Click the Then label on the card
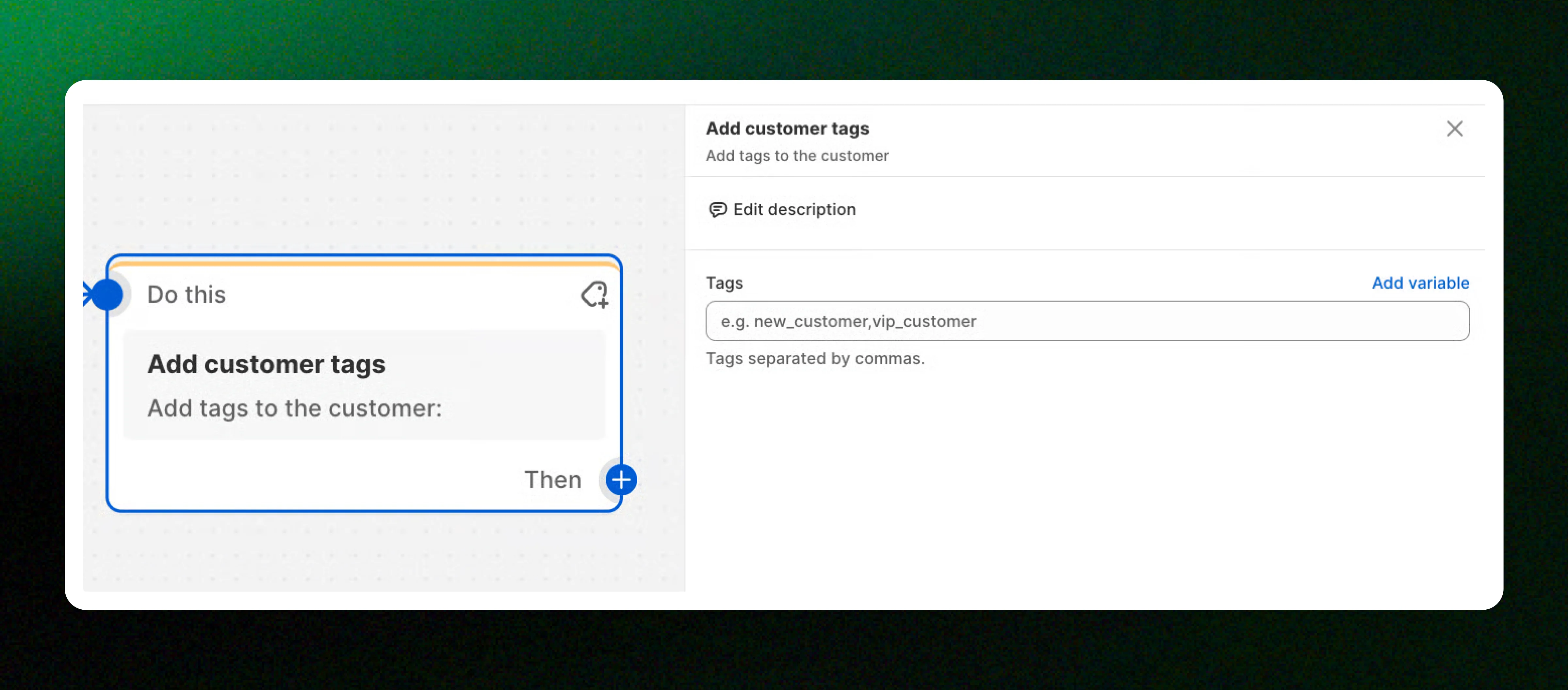The height and width of the screenshot is (690, 1568). [553, 479]
